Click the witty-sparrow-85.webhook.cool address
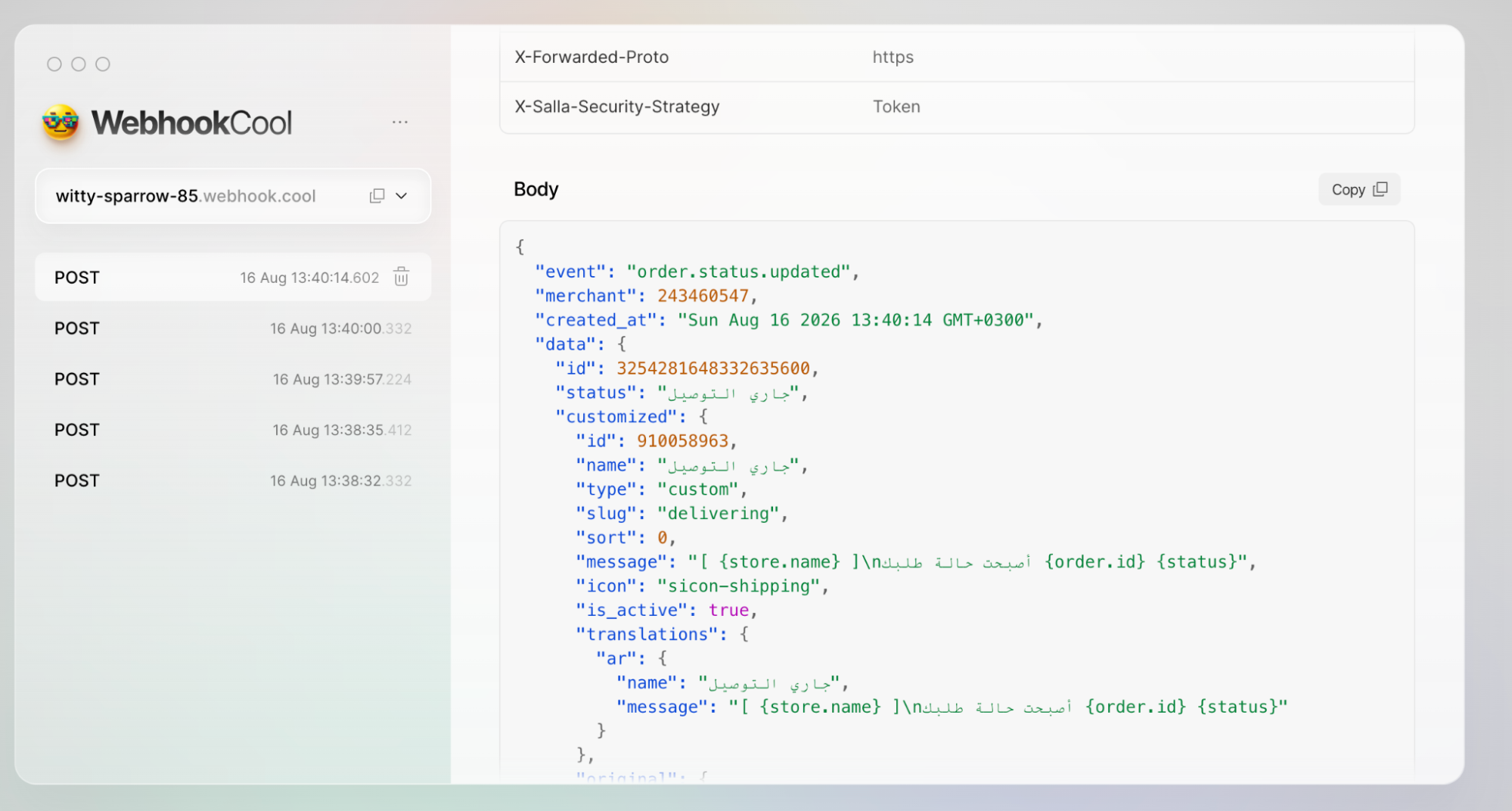Image resolution: width=1512 pixels, height=811 pixels. (x=186, y=196)
